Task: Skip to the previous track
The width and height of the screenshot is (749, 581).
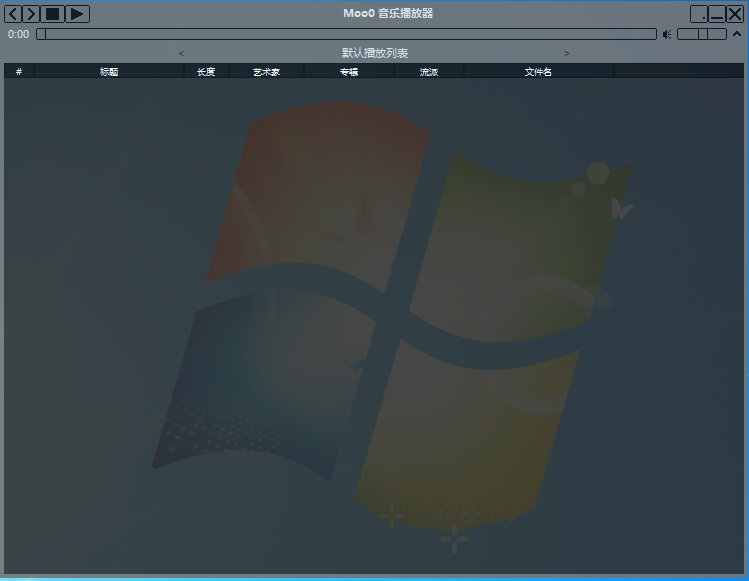Action: [x=13, y=14]
